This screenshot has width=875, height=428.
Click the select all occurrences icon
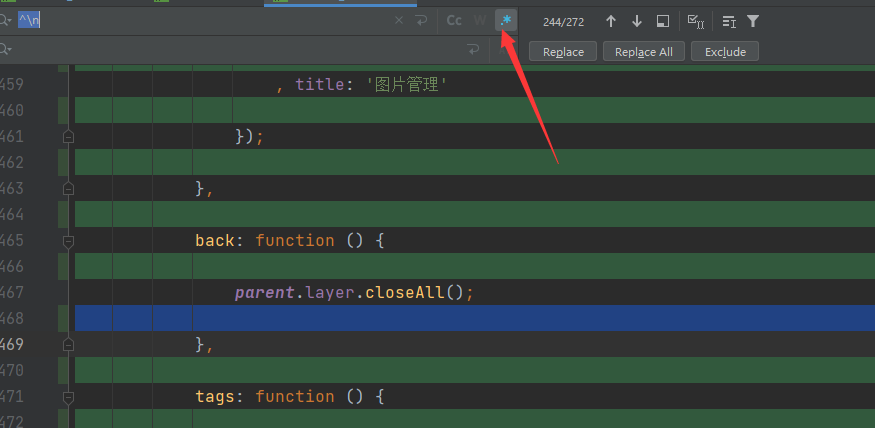tap(695, 21)
